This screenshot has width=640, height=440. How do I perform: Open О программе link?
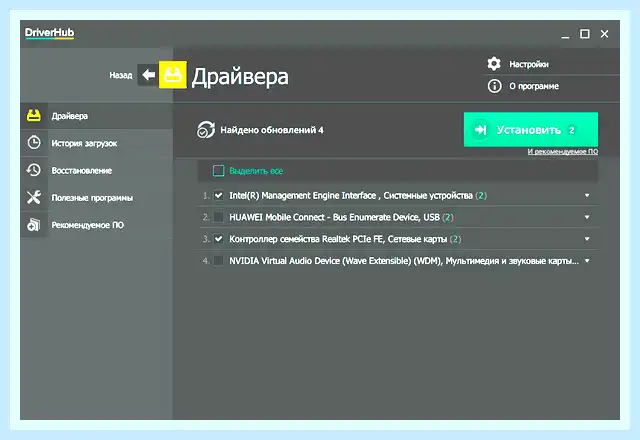[x=534, y=86]
